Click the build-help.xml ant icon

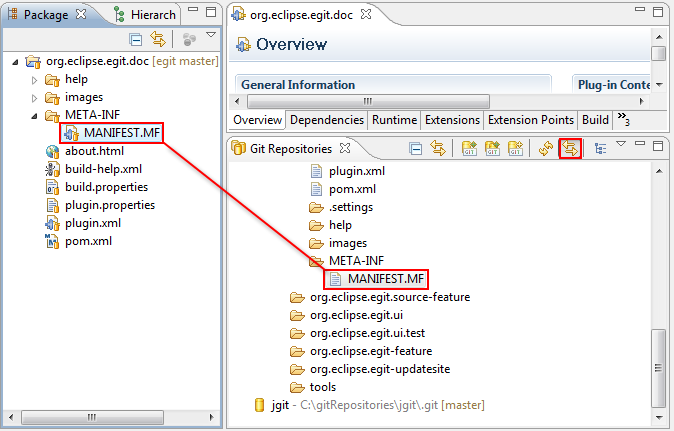tap(52, 169)
